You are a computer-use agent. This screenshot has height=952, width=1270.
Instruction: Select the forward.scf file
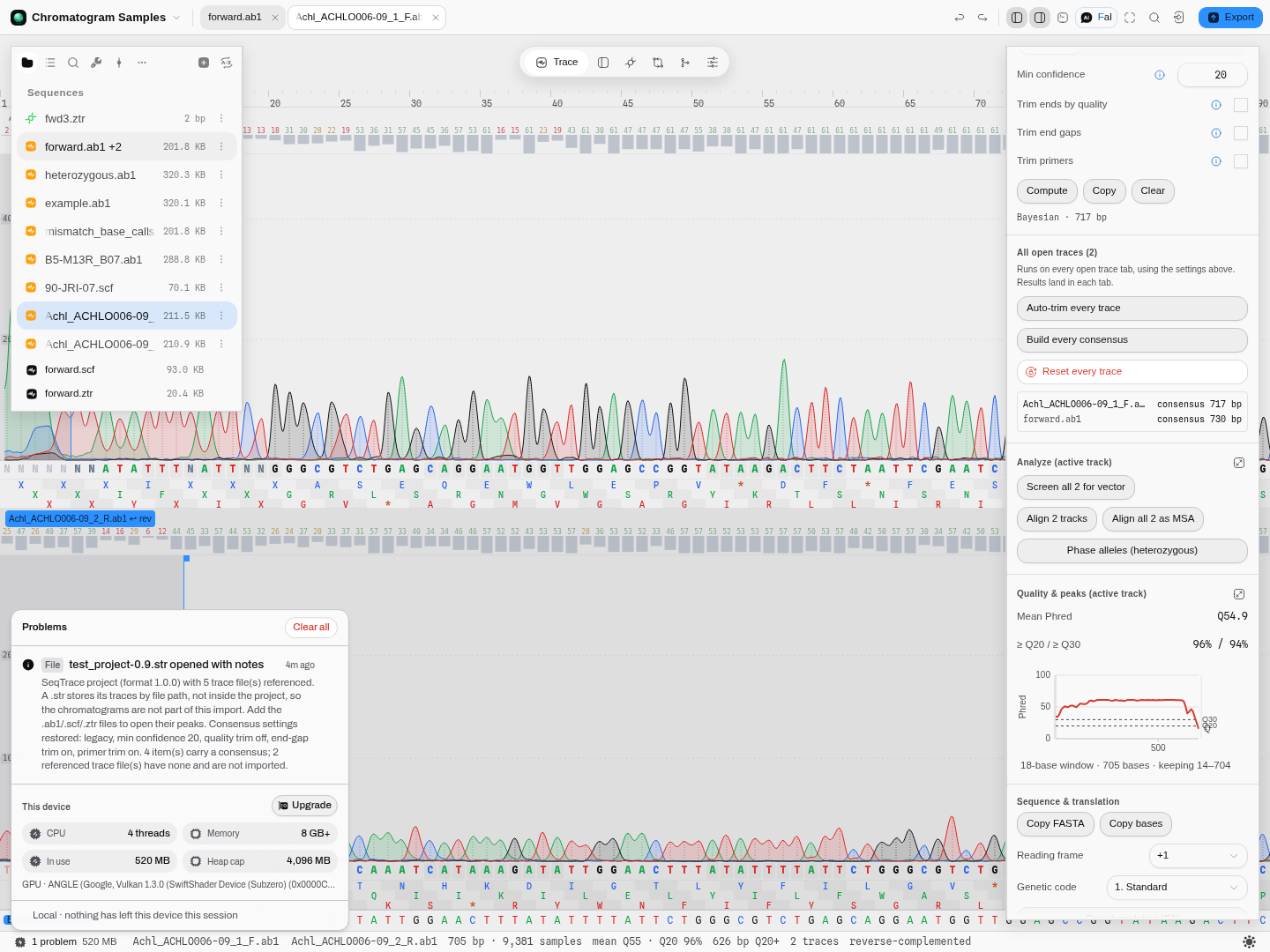coord(127,369)
